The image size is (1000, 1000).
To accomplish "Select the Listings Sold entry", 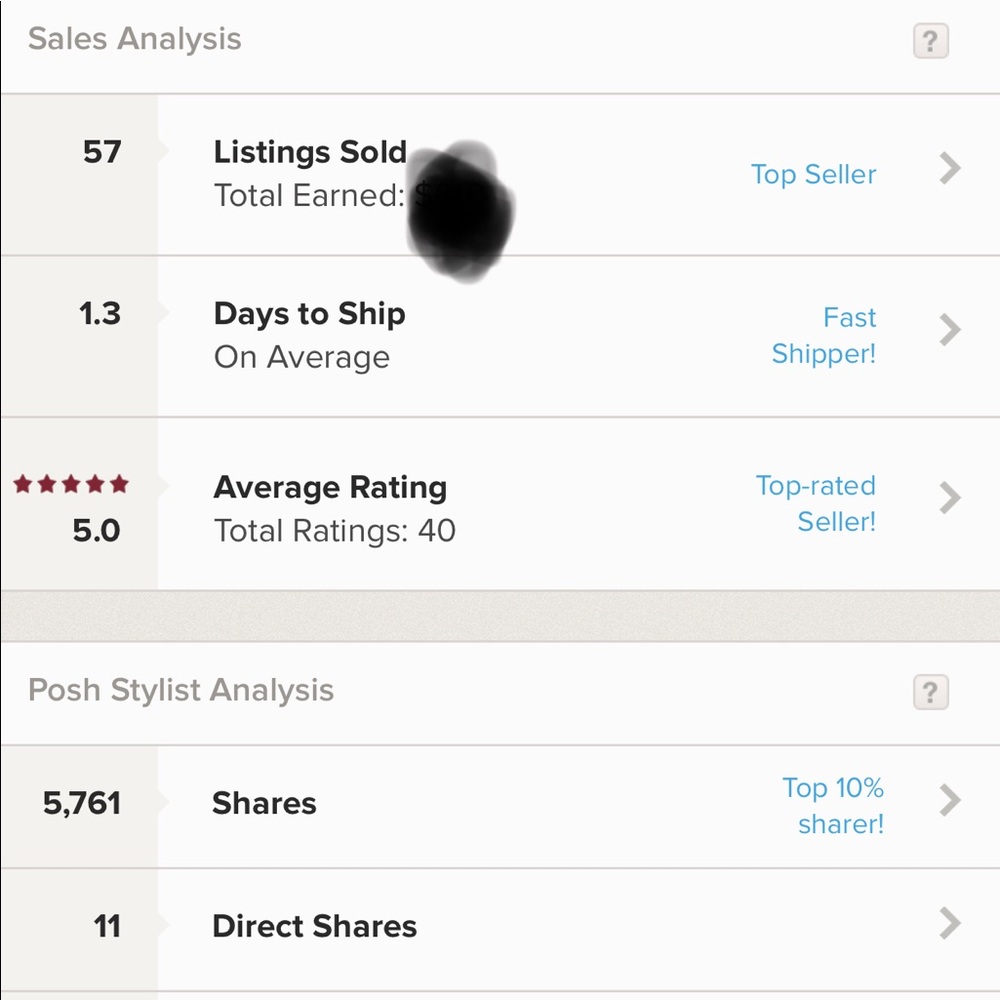I will 500,175.
